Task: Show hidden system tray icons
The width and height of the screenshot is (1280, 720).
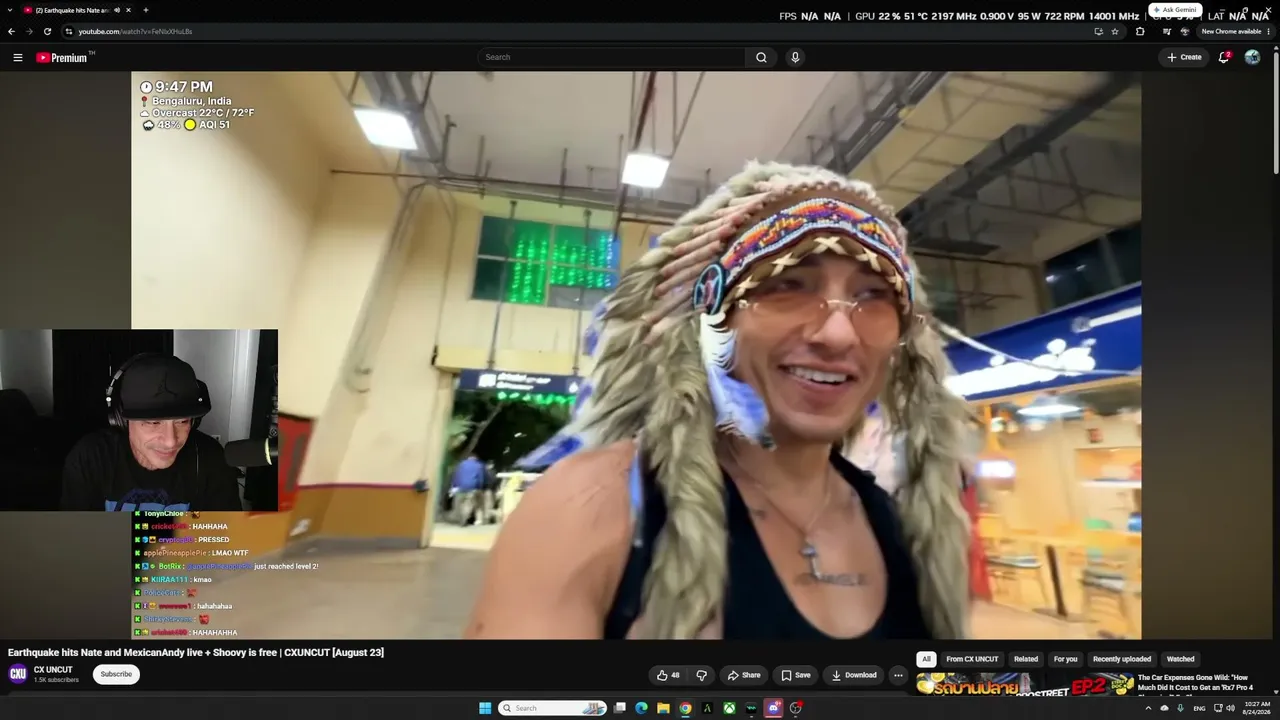Action: [x=1147, y=708]
